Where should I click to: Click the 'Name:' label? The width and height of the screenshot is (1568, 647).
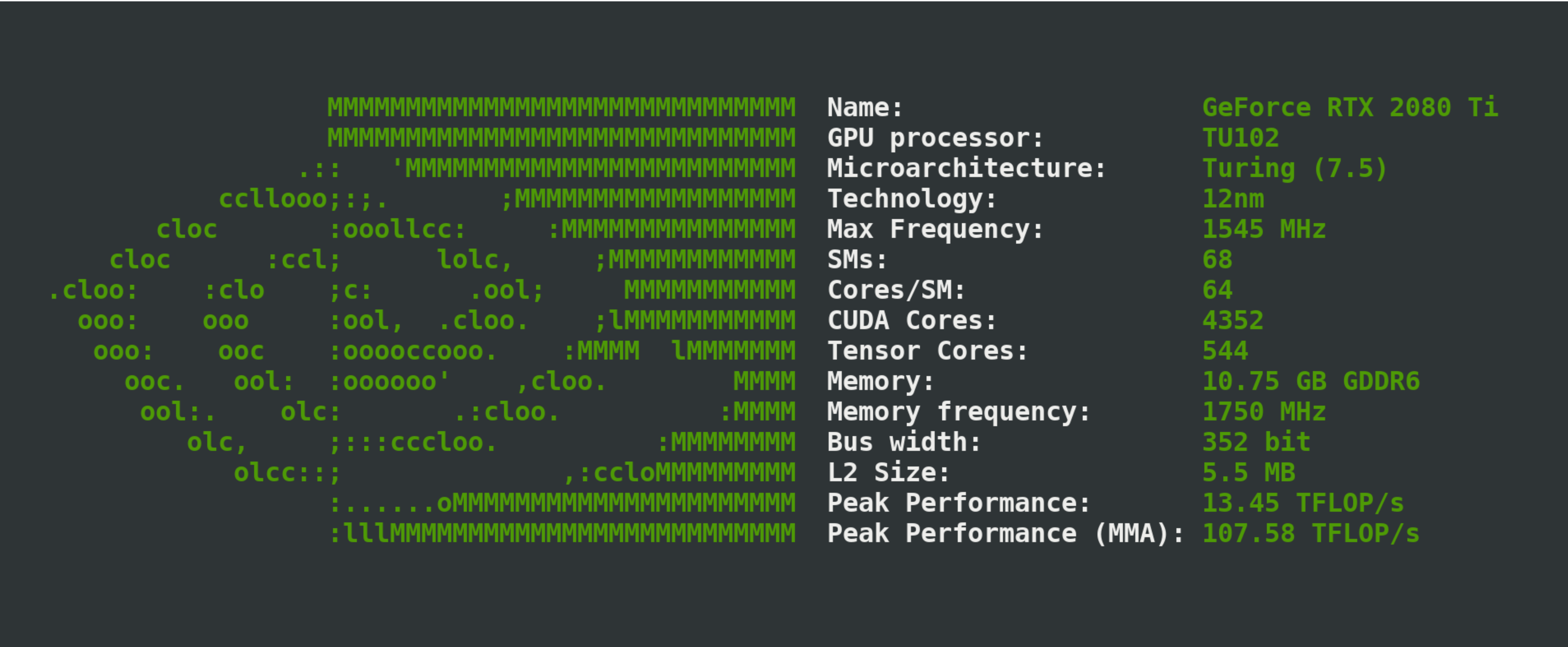[x=864, y=108]
